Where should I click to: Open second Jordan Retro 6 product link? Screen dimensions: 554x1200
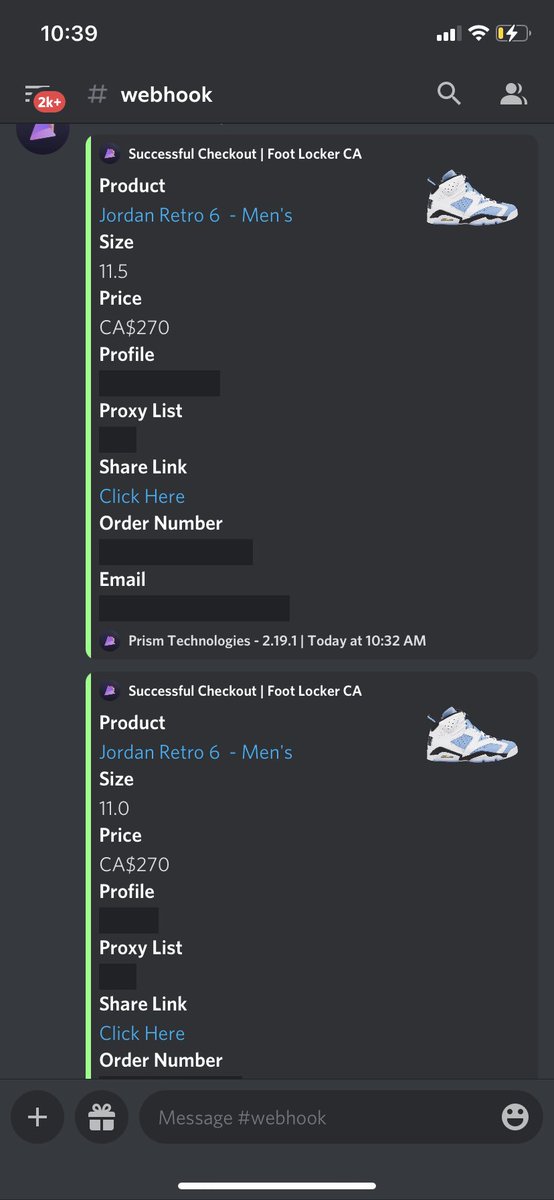pos(196,752)
